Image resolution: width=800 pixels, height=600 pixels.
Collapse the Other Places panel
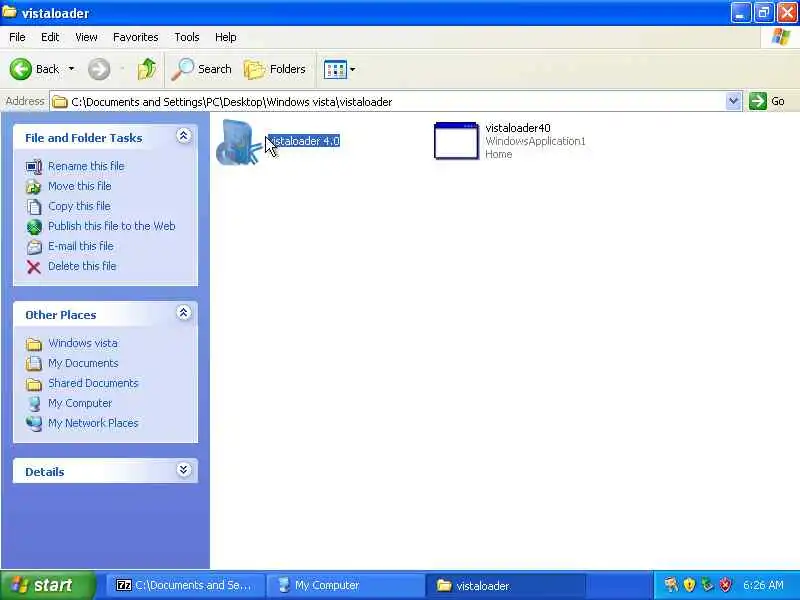(x=184, y=313)
